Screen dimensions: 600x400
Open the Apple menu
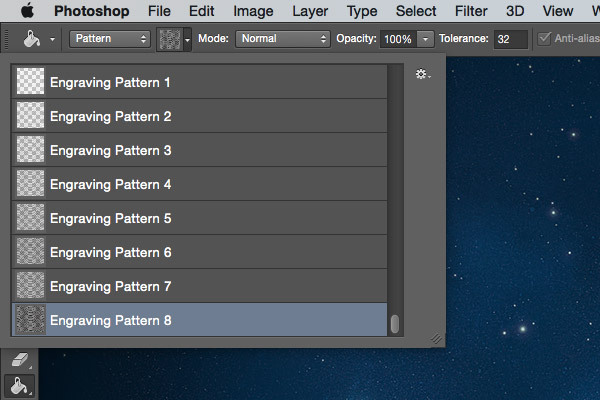(27, 11)
